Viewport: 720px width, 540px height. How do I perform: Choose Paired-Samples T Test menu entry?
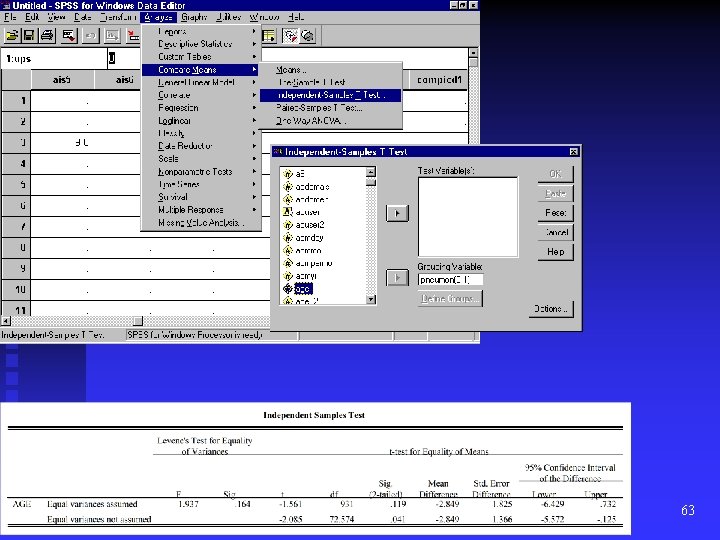coord(331,108)
